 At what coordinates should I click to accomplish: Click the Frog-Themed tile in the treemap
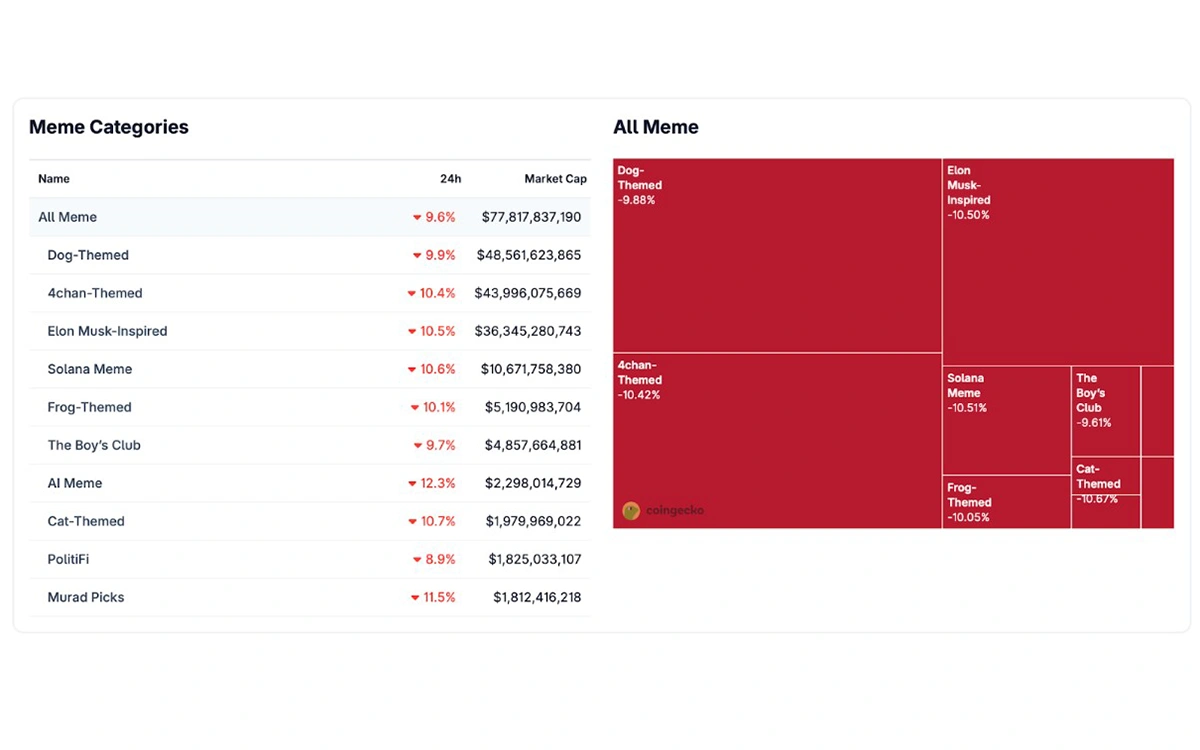pos(1006,502)
